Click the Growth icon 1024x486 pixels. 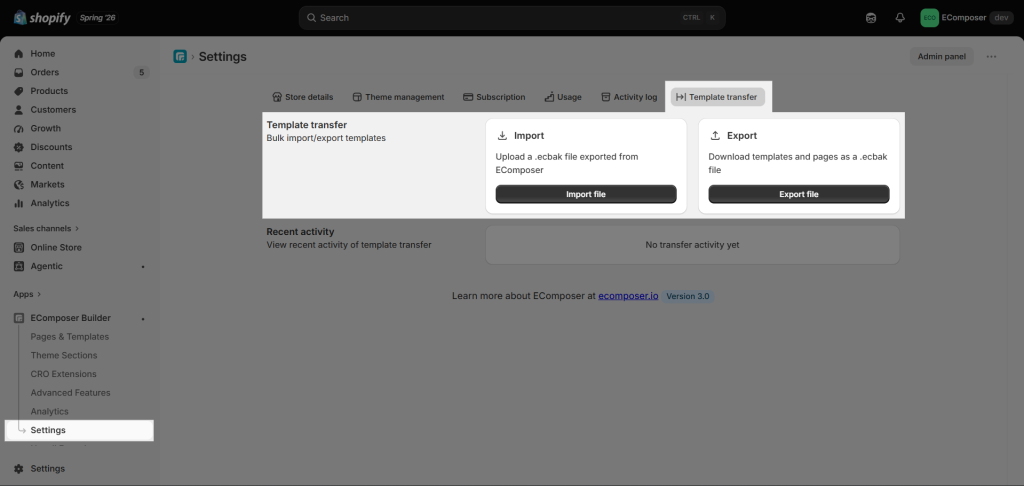18,129
